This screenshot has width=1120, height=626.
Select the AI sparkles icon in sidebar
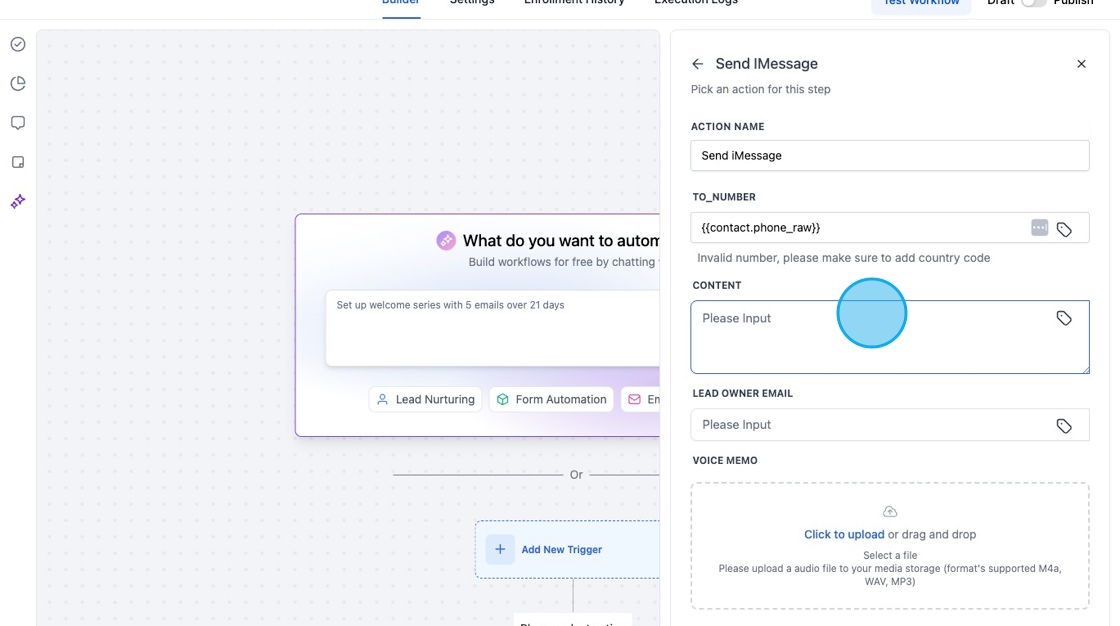point(17,201)
